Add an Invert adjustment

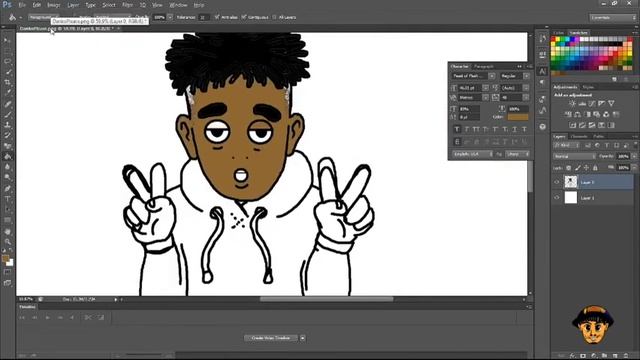coord(573,125)
